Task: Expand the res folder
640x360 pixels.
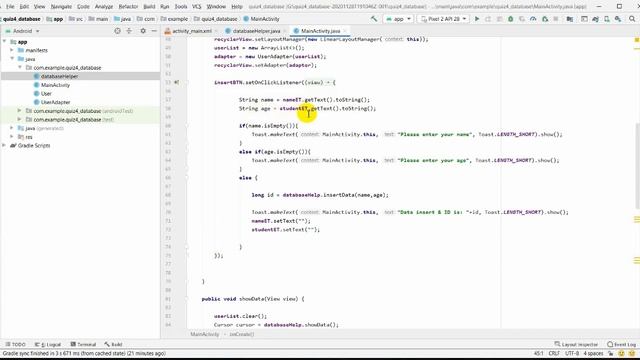Action: pos(12,137)
